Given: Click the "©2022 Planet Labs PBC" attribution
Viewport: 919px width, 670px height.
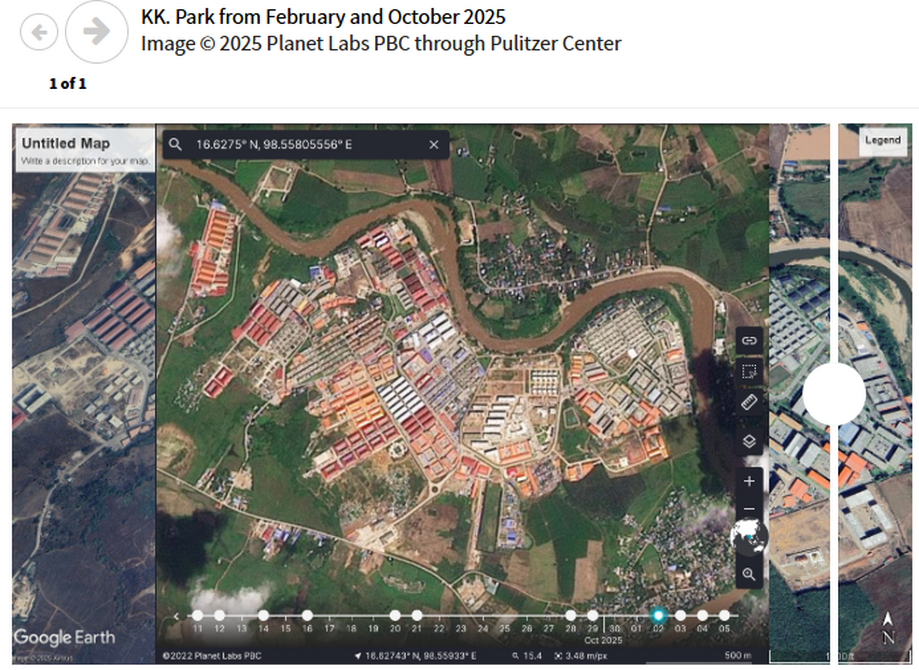Looking at the screenshot, I should tap(212, 656).
